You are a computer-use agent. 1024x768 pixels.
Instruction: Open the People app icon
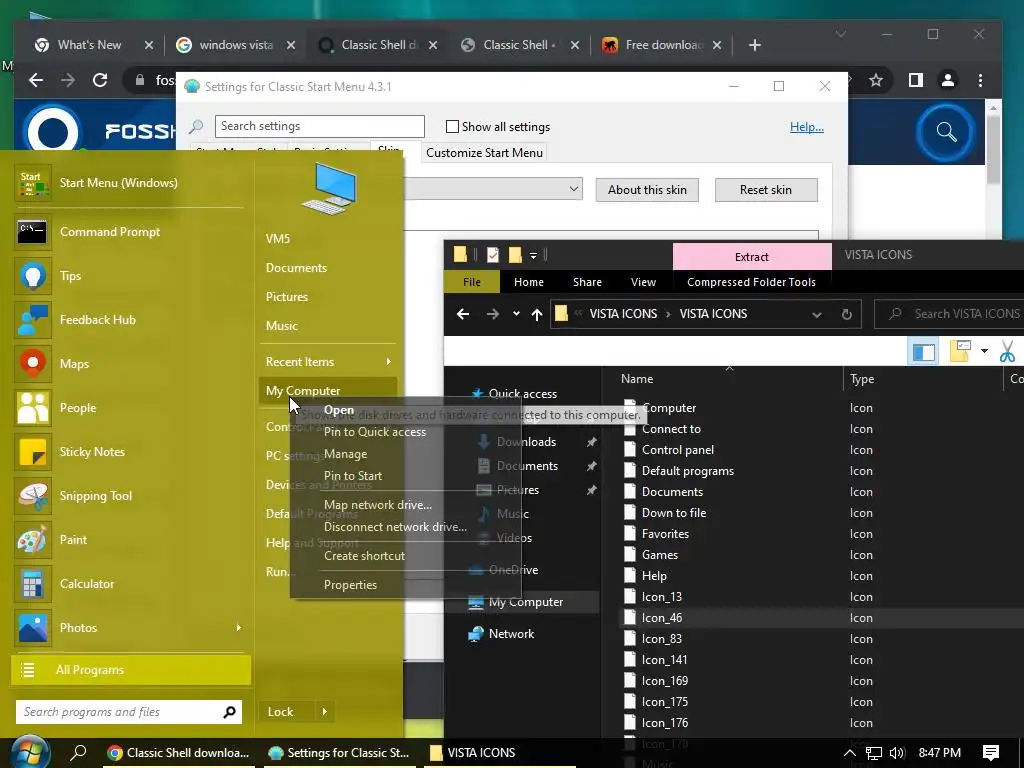(32, 408)
